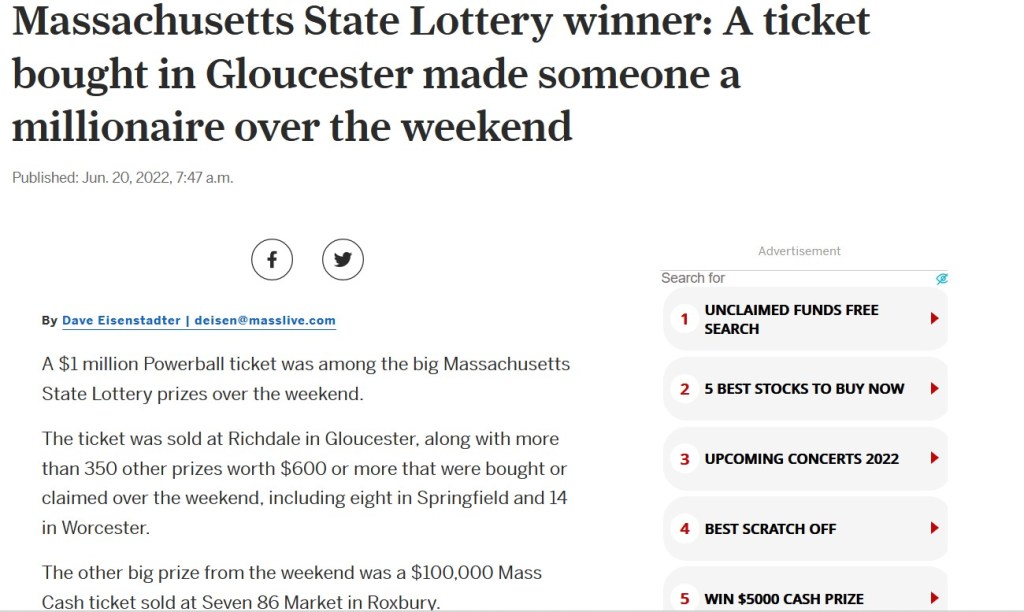
Task: Click red arrow beside Win $5000 Cash Prize
Action: [x=934, y=599]
